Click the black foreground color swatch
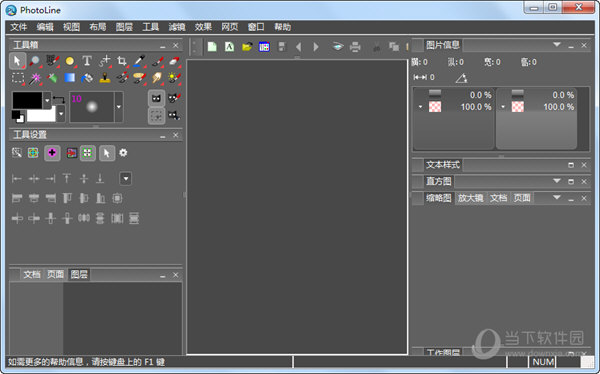This screenshot has width=600, height=374. pyautogui.click(x=27, y=100)
